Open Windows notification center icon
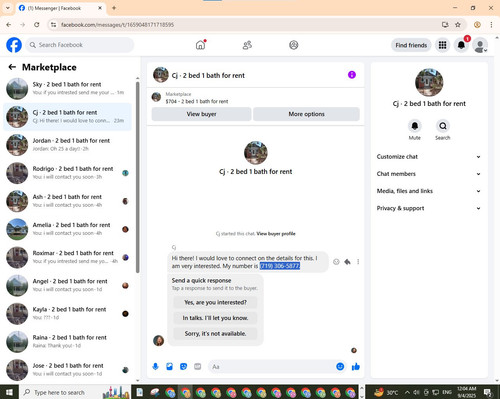Image resolution: width=500 pixels, height=399 pixels. pyautogui.click(x=488, y=392)
